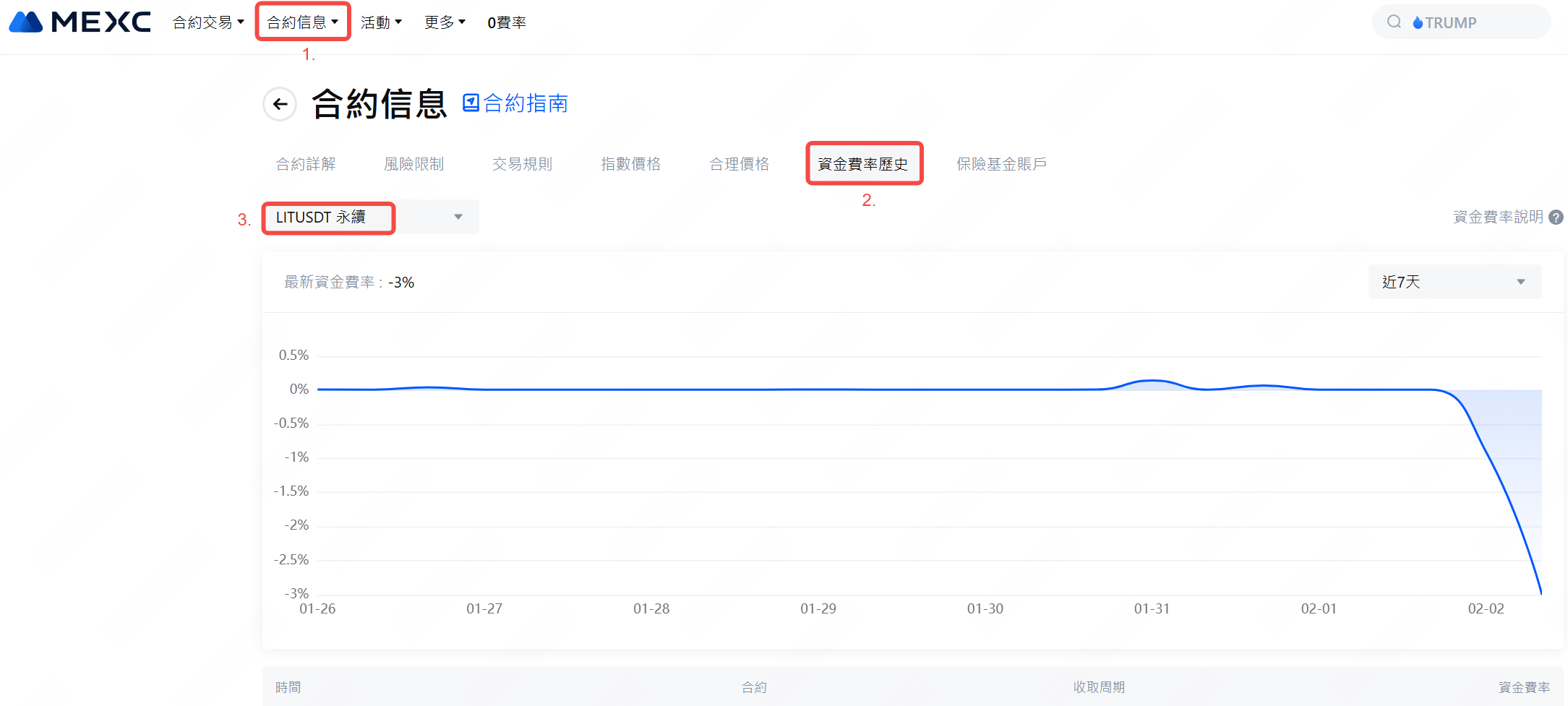Click the MEXC logo
The width and height of the screenshot is (1568, 706).
tap(80, 22)
